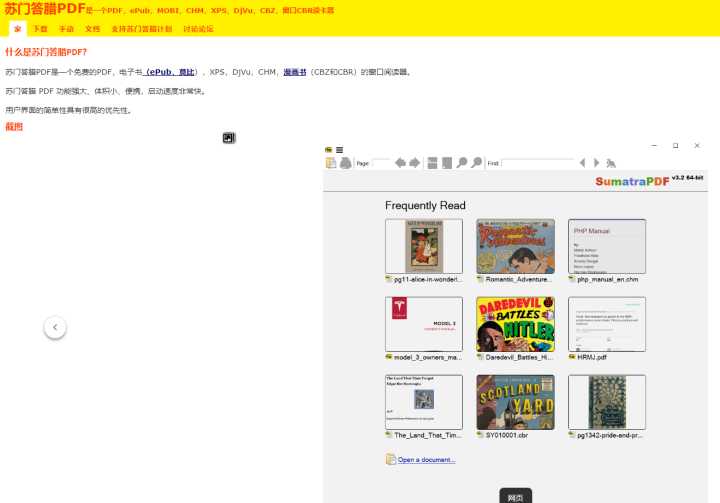Click the 网页 button at bottom
The image size is (720, 503).
pyautogui.click(x=515, y=497)
